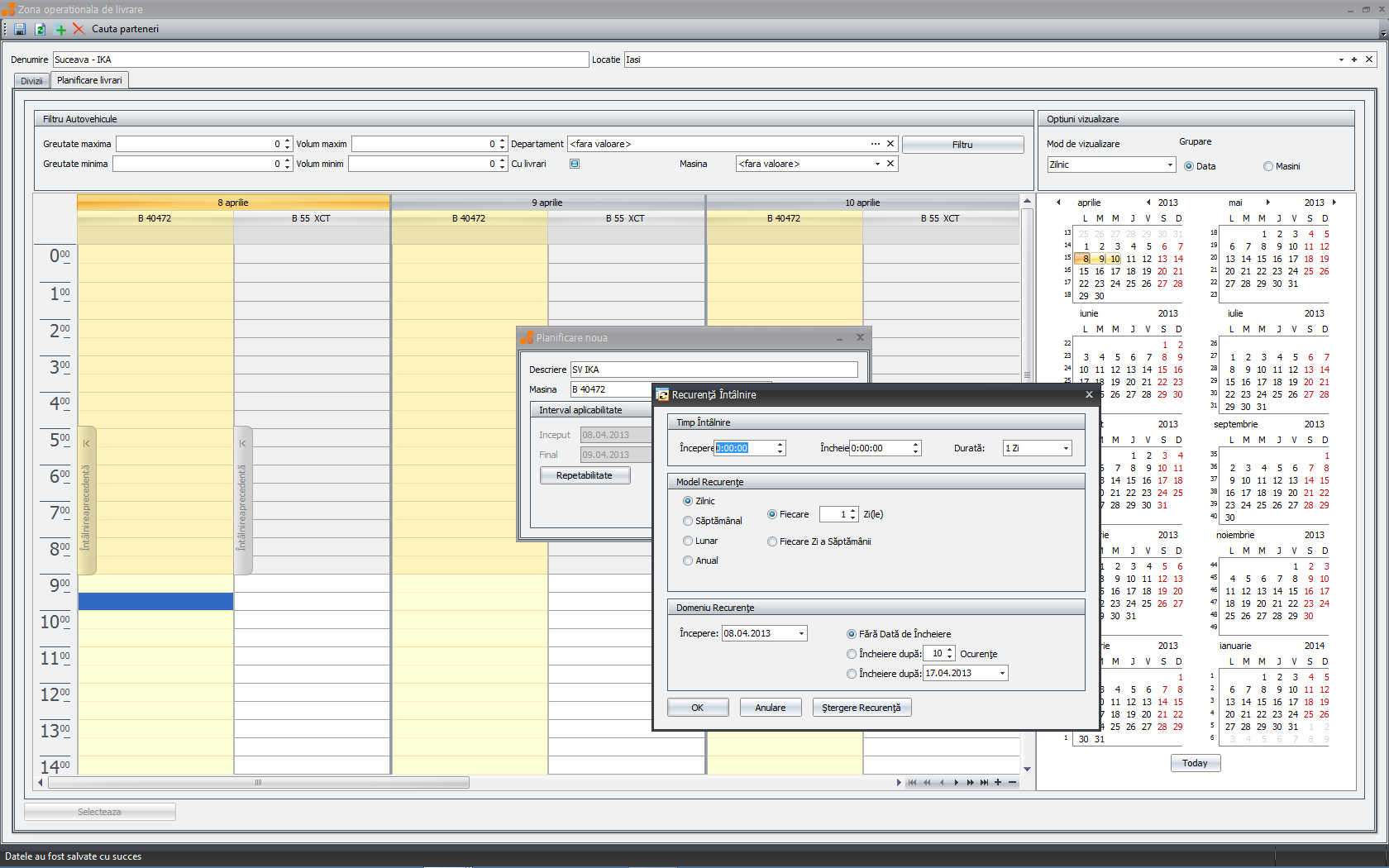
Task: Open the Începere date picker dropdown
Action: [x=801, y=633]
